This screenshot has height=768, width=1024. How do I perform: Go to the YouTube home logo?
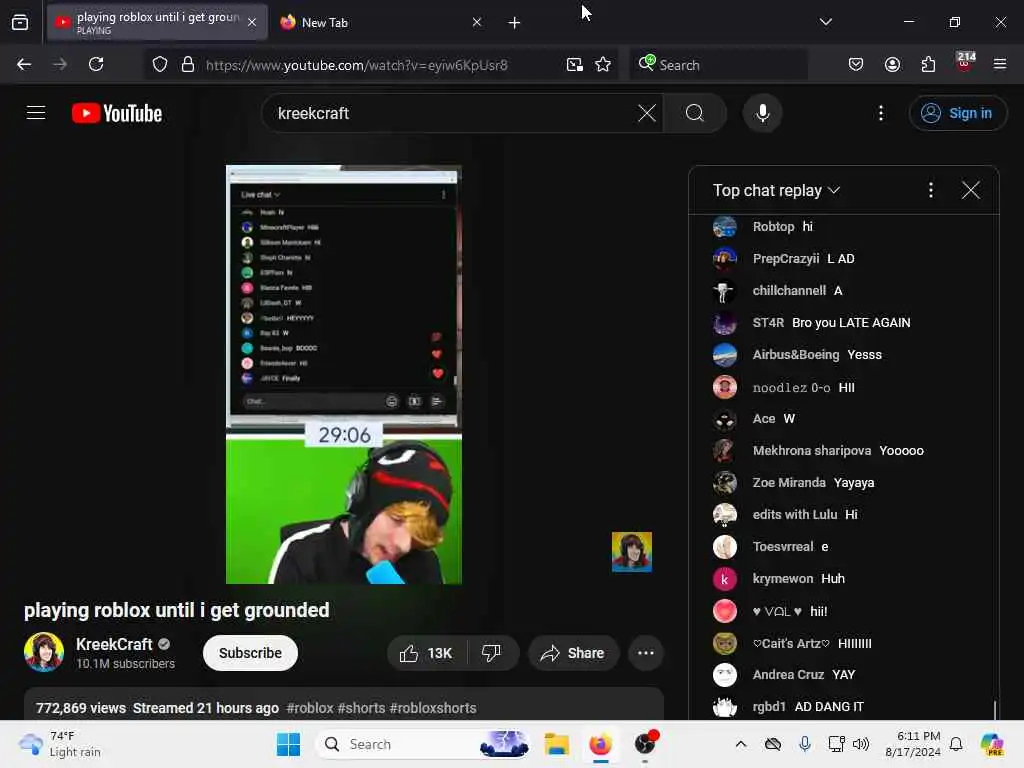[x=117, y=113]
